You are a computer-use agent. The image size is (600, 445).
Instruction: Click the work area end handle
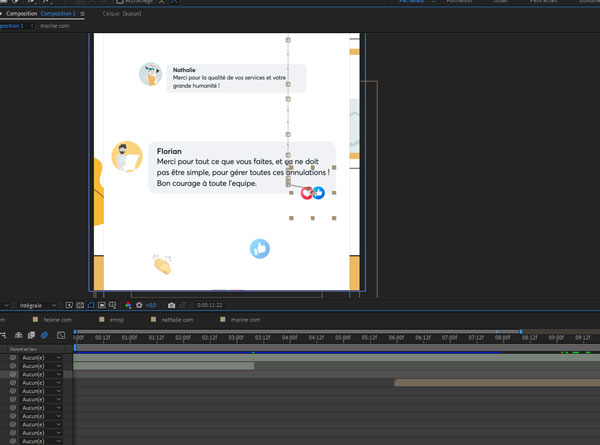(521, 331)
